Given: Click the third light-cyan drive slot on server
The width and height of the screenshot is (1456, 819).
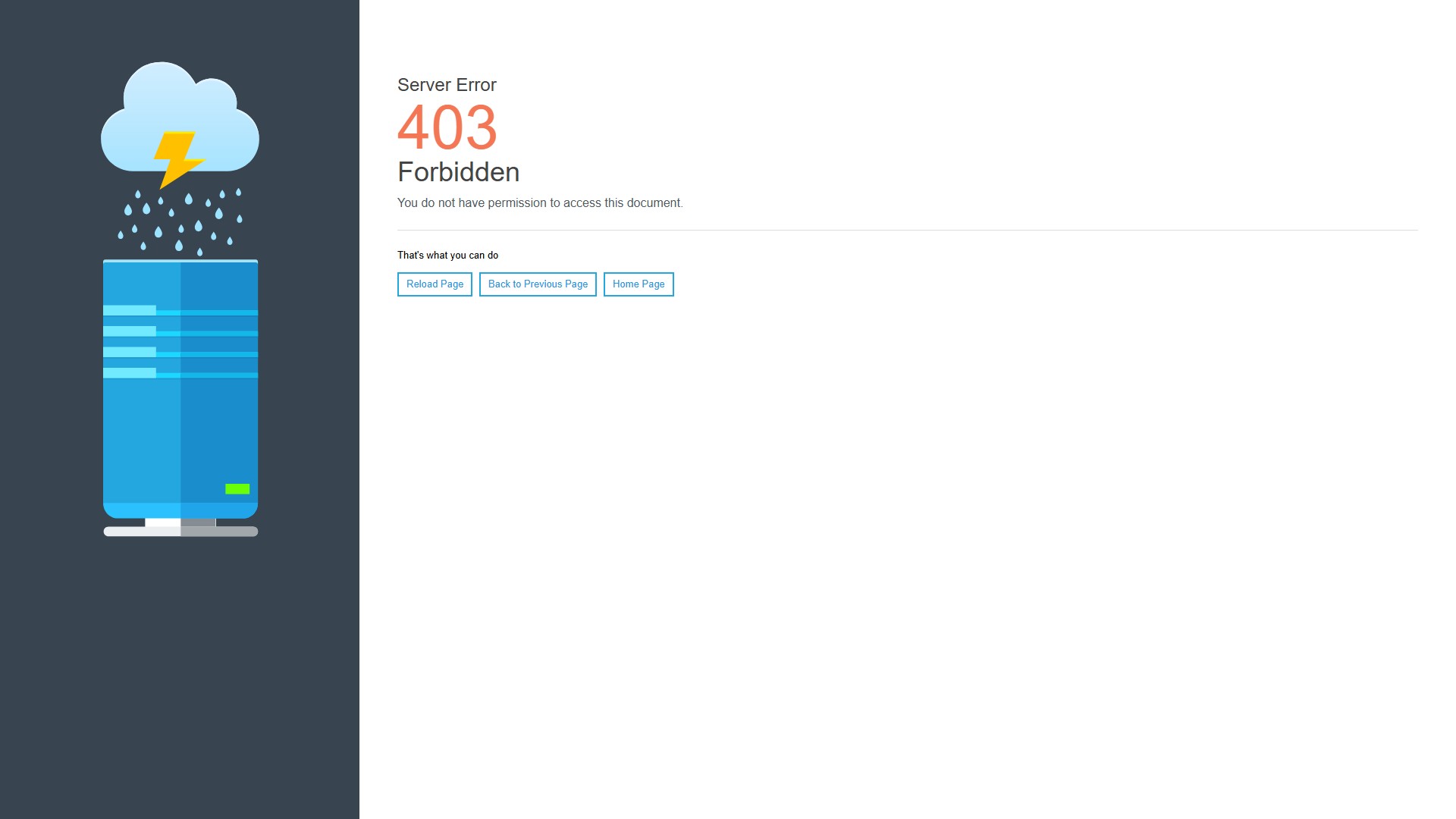Looking at the screenshot, I should 130,352.
